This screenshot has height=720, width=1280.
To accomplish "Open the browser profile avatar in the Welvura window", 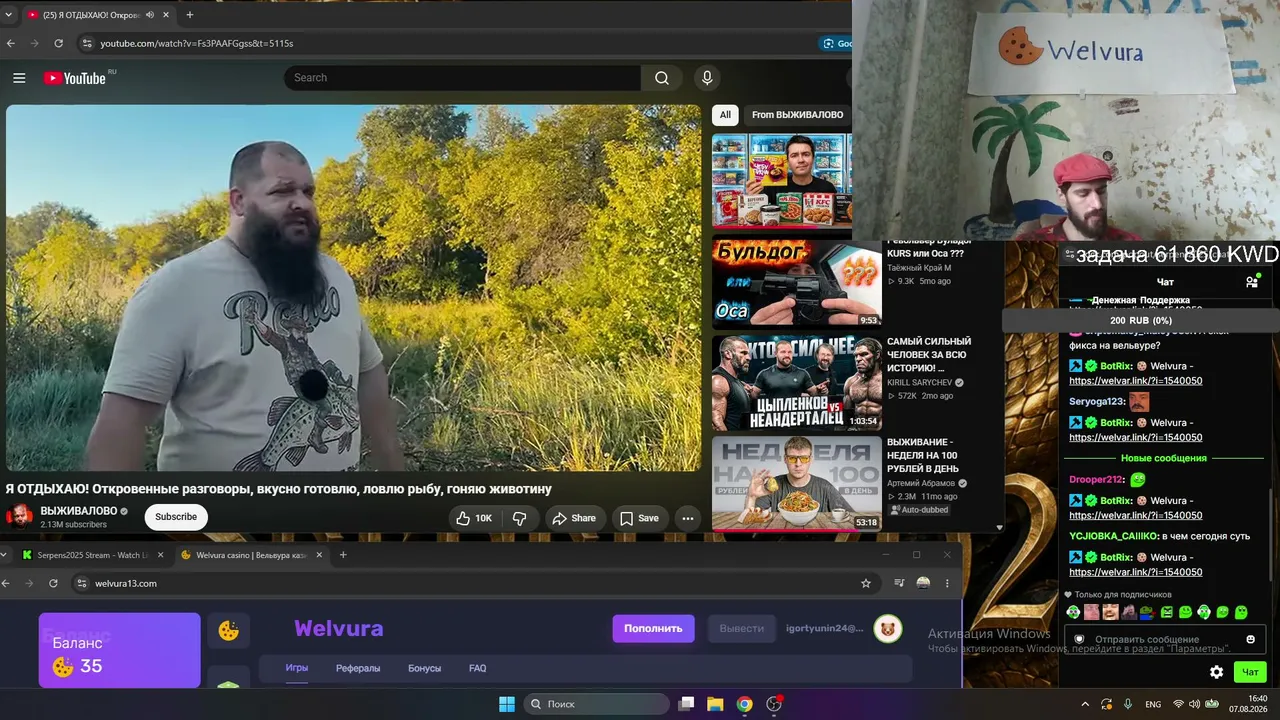I will 923,583.
